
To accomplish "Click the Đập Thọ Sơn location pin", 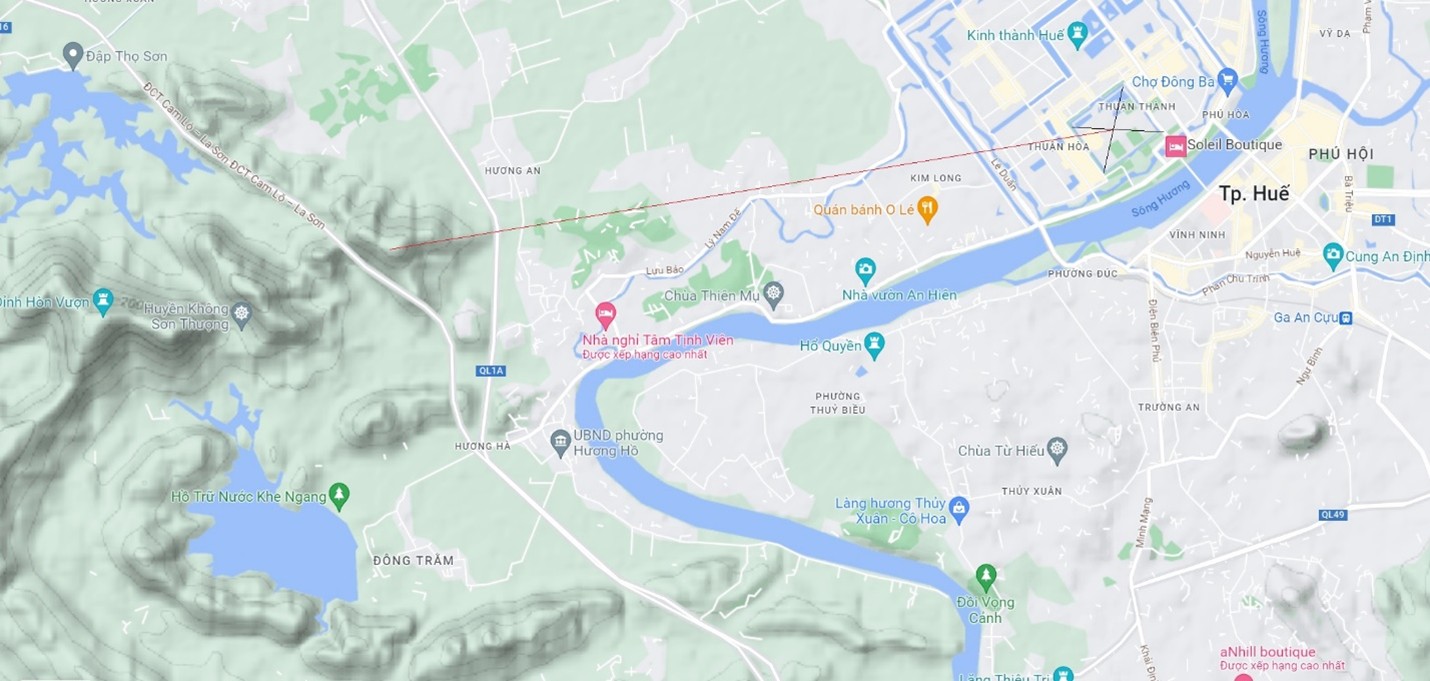I will [x=72, y=54].
